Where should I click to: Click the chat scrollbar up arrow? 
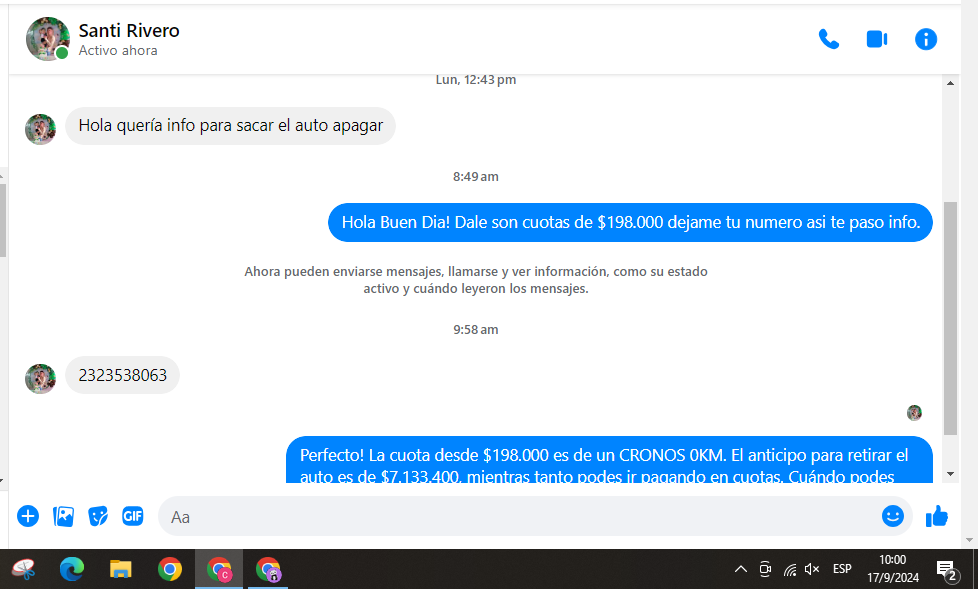[950, 83]
